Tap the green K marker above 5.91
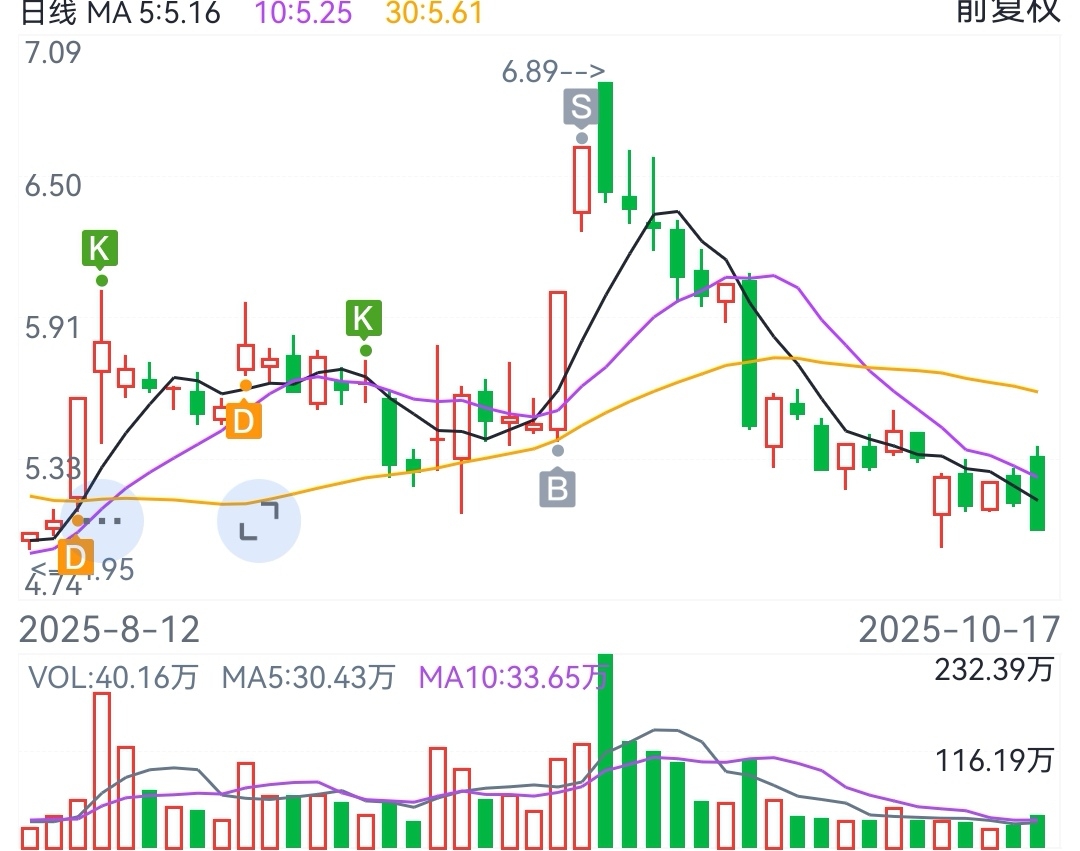Viewport: 1080px width, 851px height. pos(100,249)
